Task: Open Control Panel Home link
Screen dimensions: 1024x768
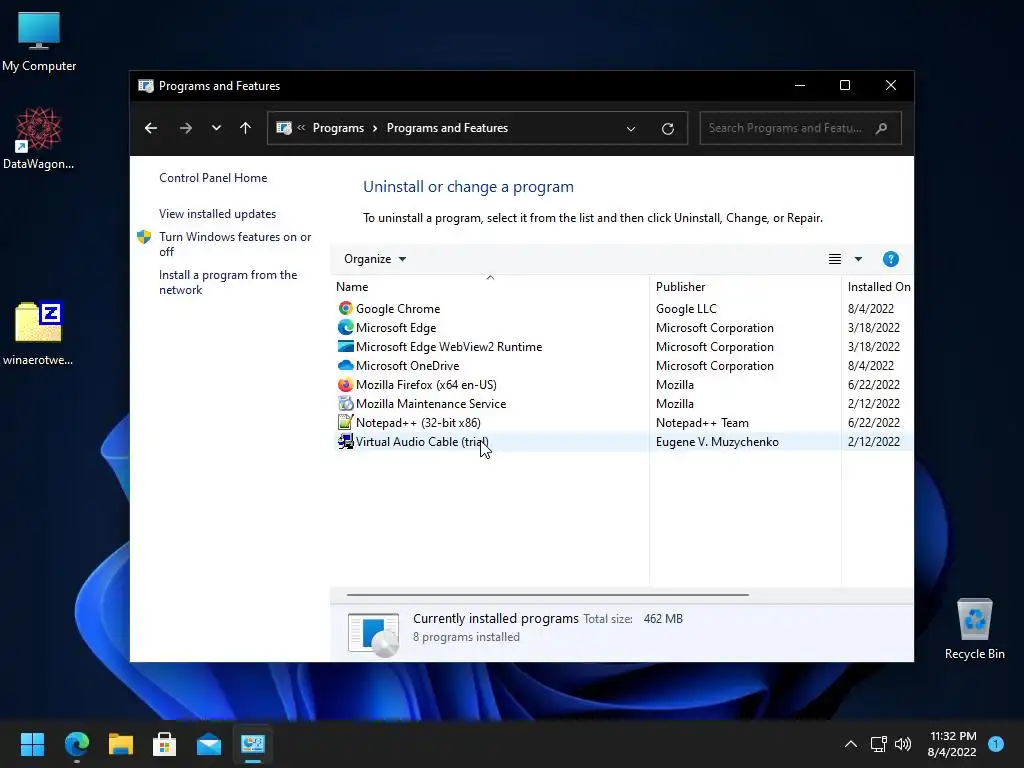Action: tap(213, 178)
